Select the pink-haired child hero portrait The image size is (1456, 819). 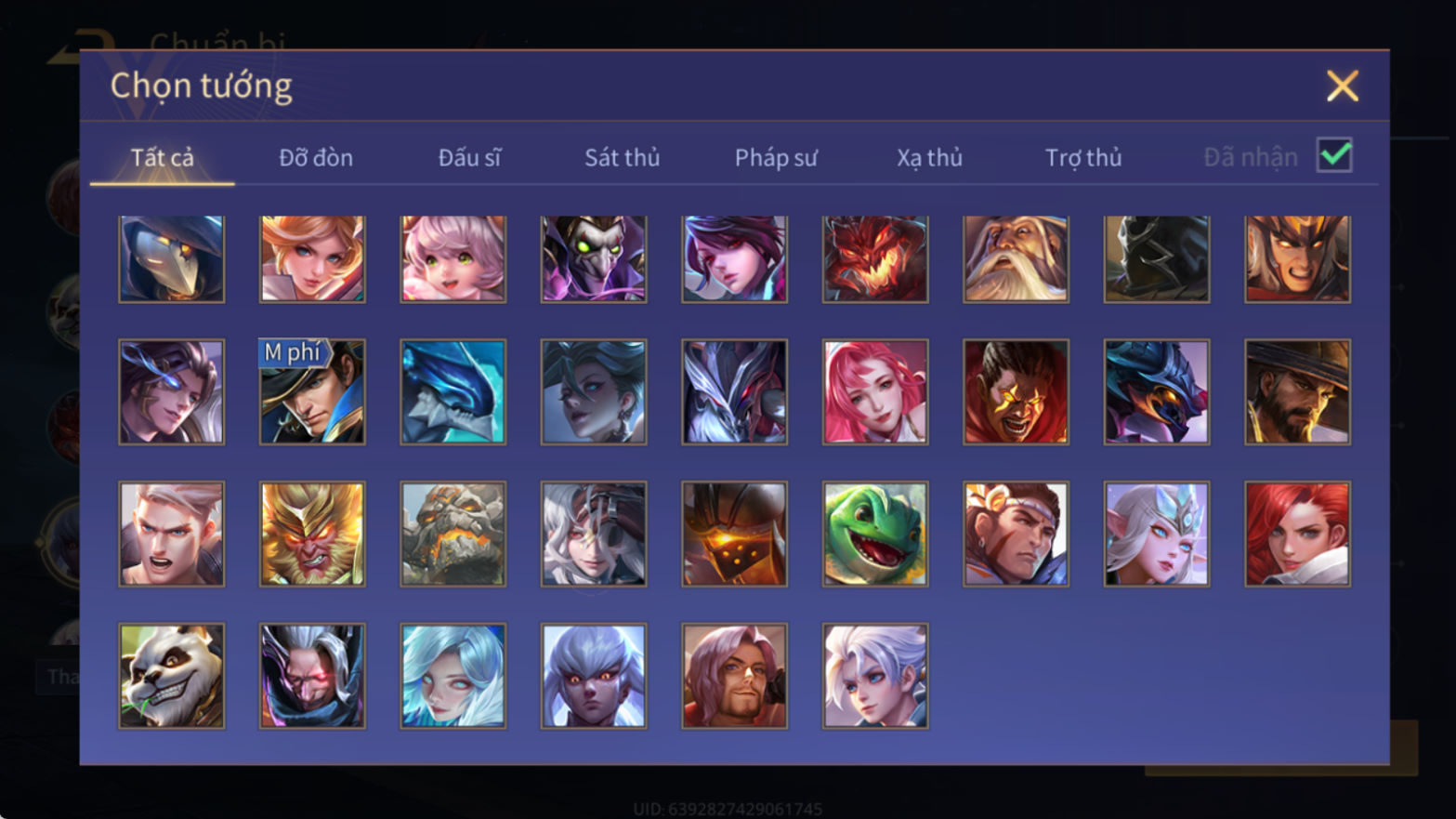coord(453,258)
